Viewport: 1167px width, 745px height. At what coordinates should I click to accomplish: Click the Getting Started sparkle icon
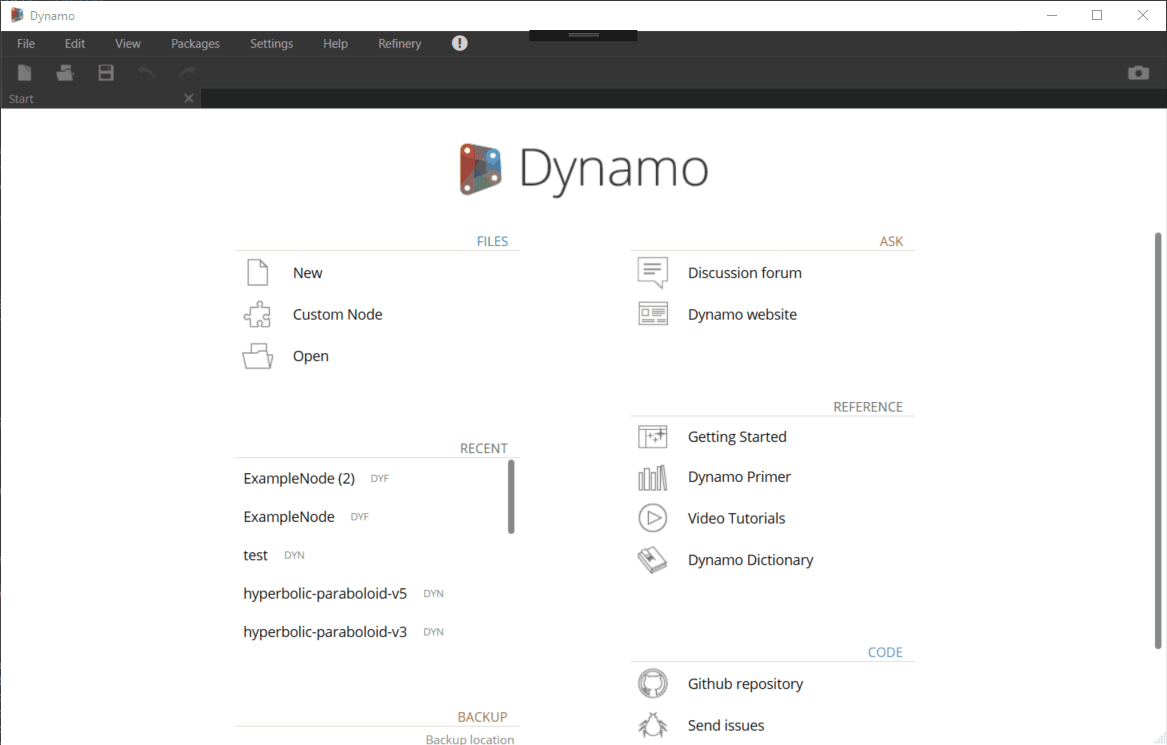pyautogui.click(x=653, y=436)
